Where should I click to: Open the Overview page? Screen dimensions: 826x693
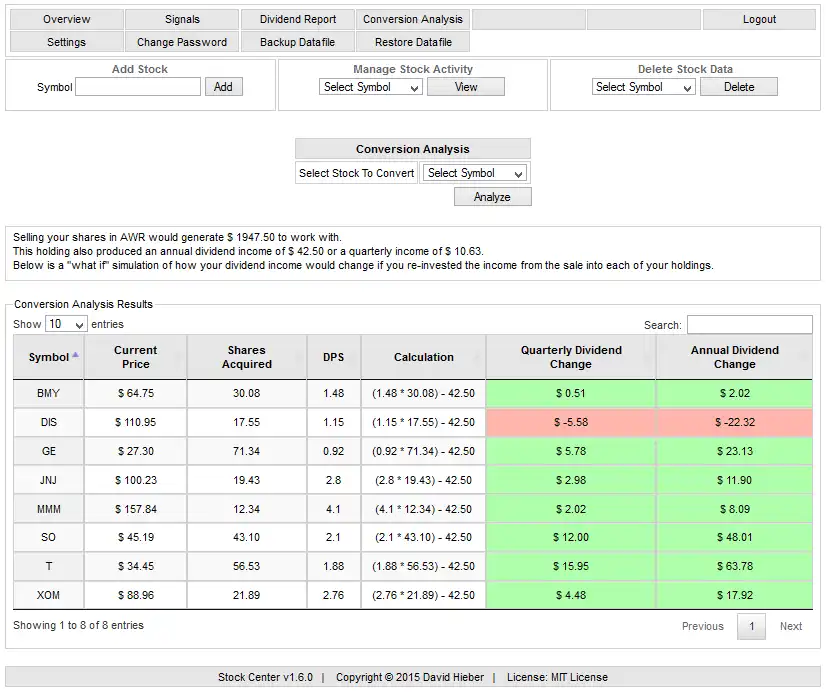coord(67,19)
